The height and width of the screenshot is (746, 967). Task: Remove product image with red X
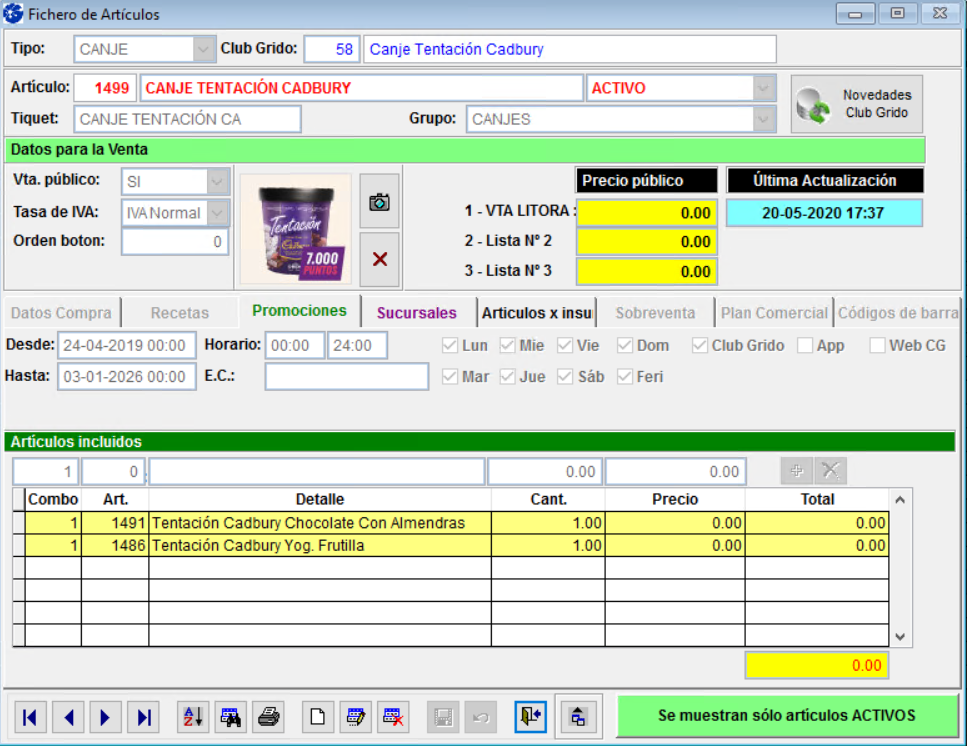click(x=379, y=260)
